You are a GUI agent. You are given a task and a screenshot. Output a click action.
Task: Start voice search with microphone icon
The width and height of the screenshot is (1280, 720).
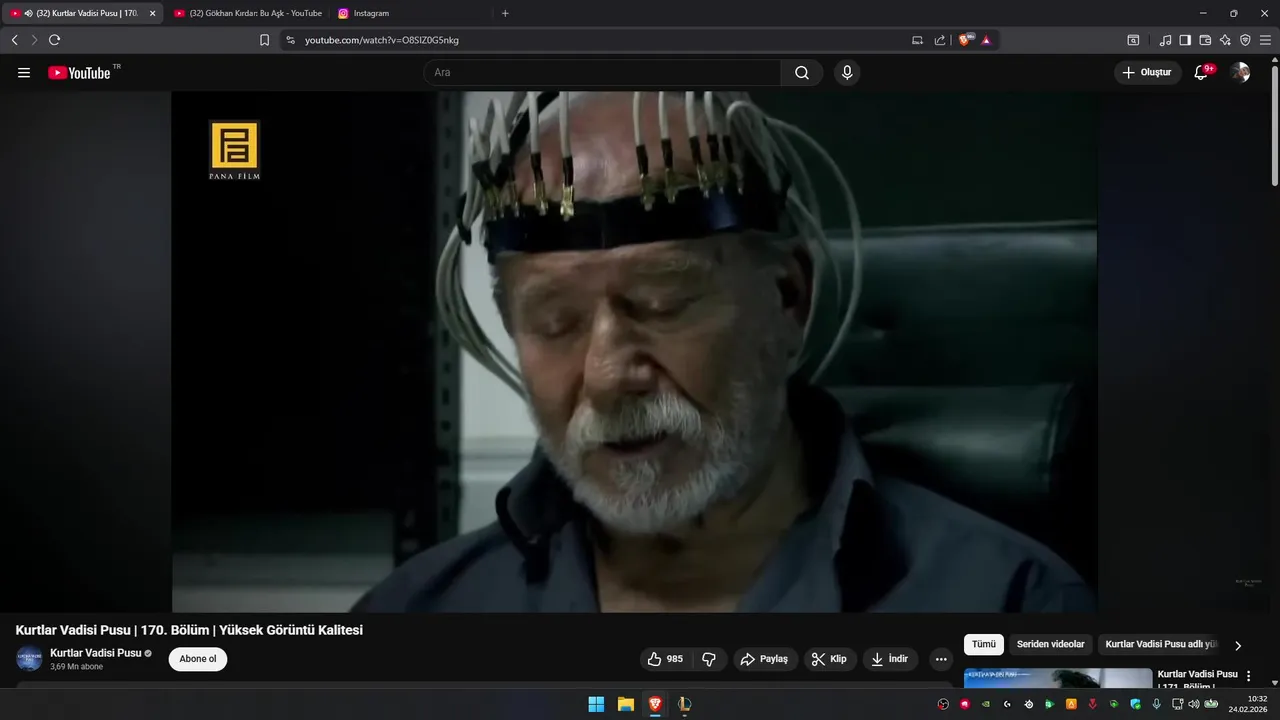point(847,73)
